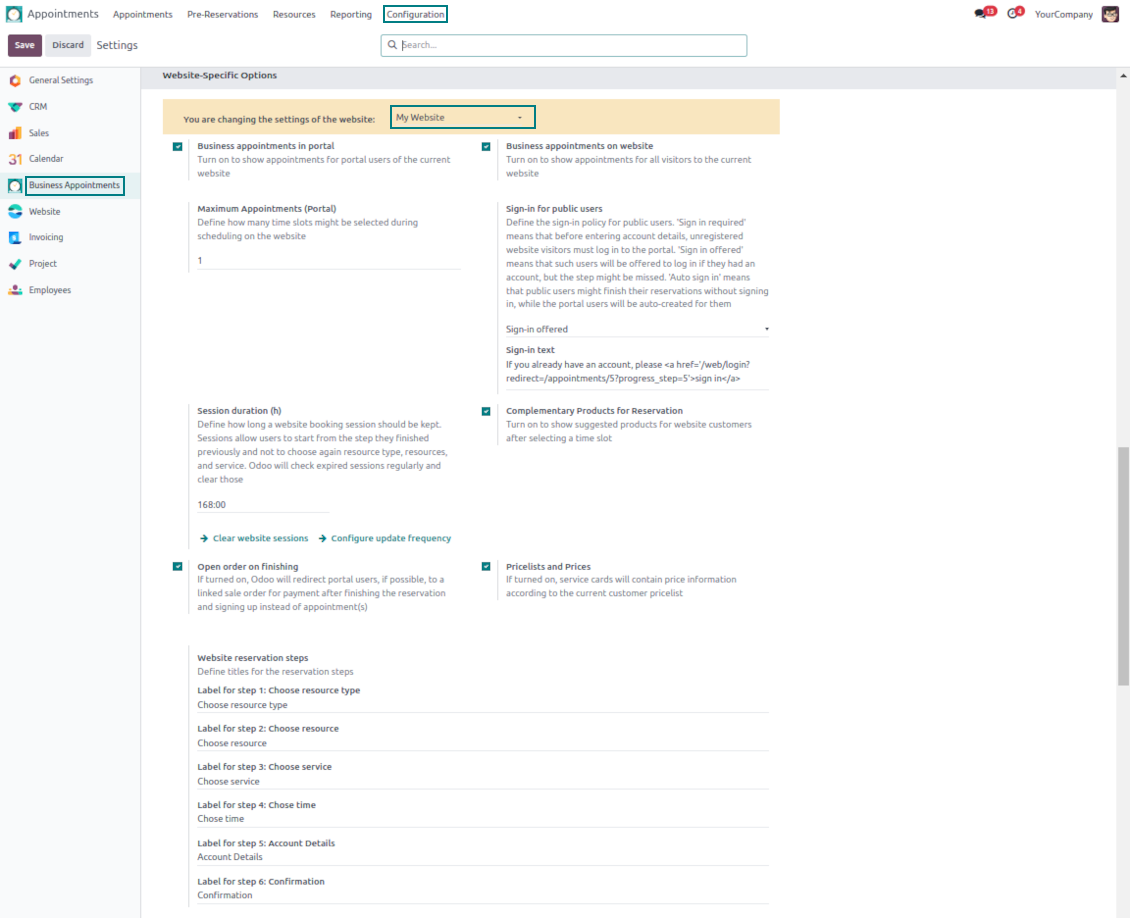Select the Sales settings icon
The width and height of the screenshot is (1130, 918).
click(x=15, y=133)
